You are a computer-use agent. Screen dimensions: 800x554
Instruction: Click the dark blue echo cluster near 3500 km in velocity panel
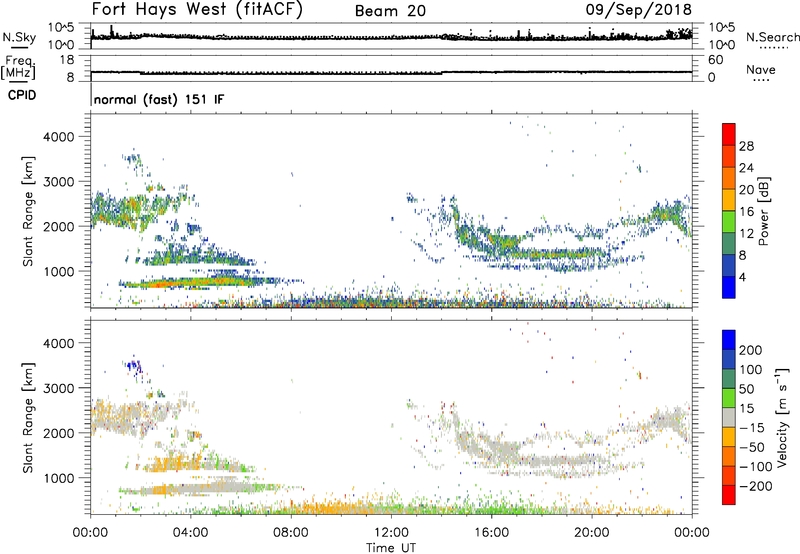click(x=133, y=366)
